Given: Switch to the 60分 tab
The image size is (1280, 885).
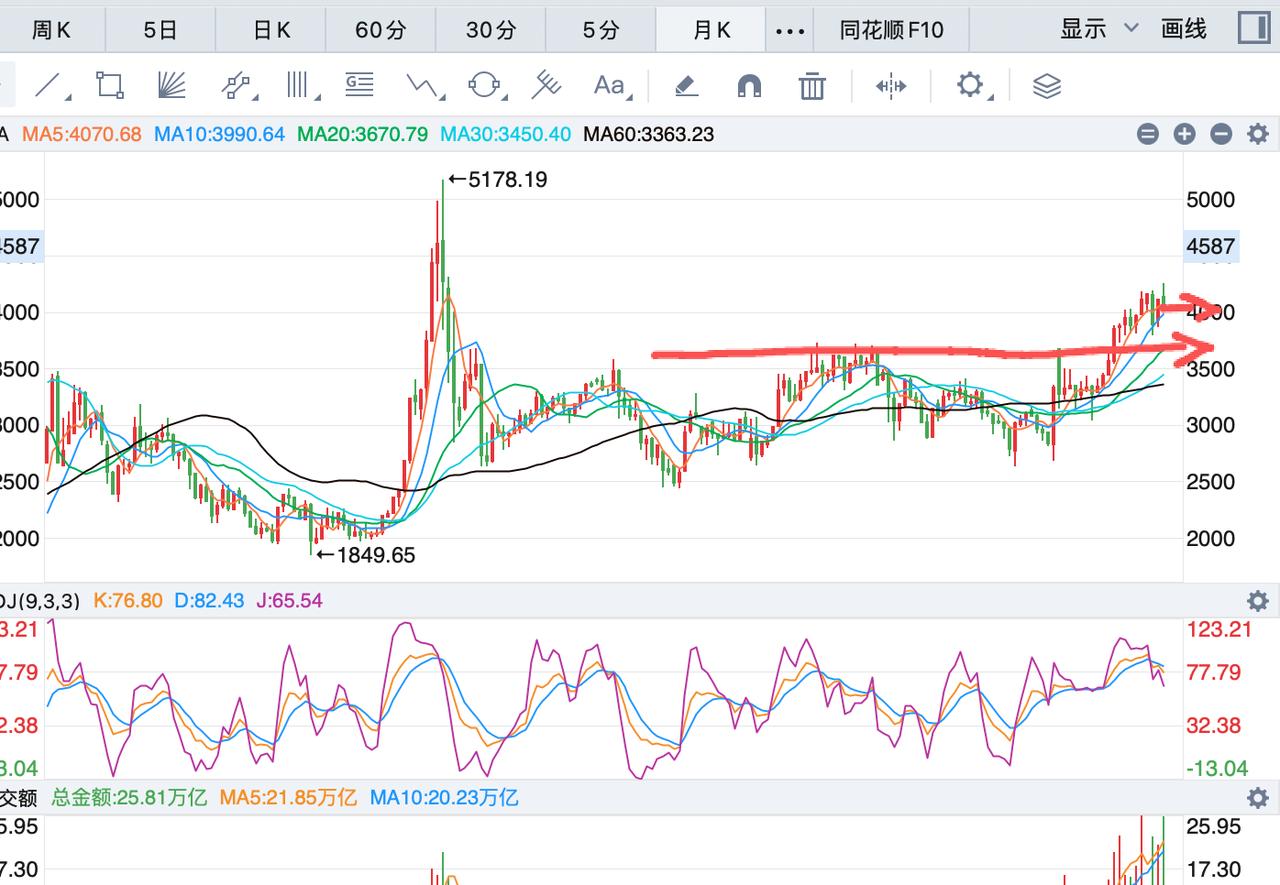Looking at the screenshot, I should coord(381,30).
